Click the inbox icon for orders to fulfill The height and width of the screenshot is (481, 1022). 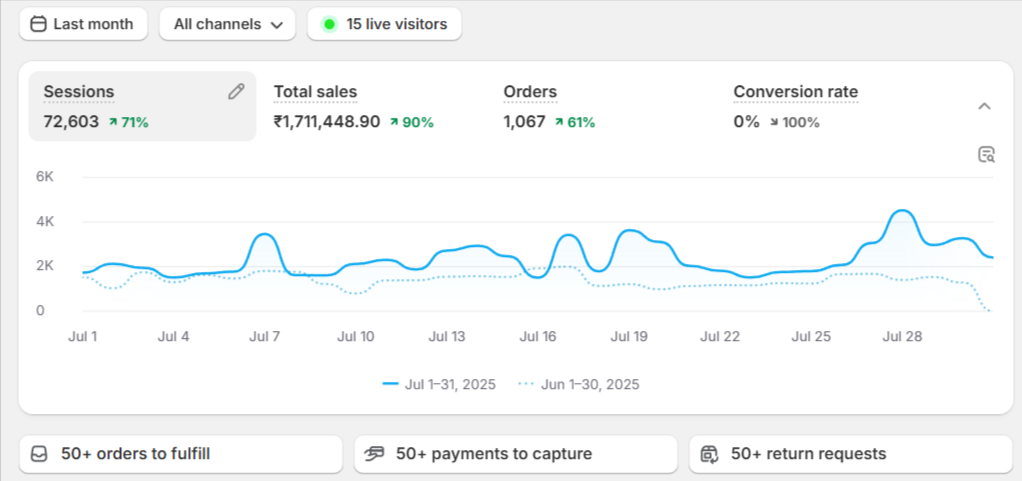pos(39,454)
